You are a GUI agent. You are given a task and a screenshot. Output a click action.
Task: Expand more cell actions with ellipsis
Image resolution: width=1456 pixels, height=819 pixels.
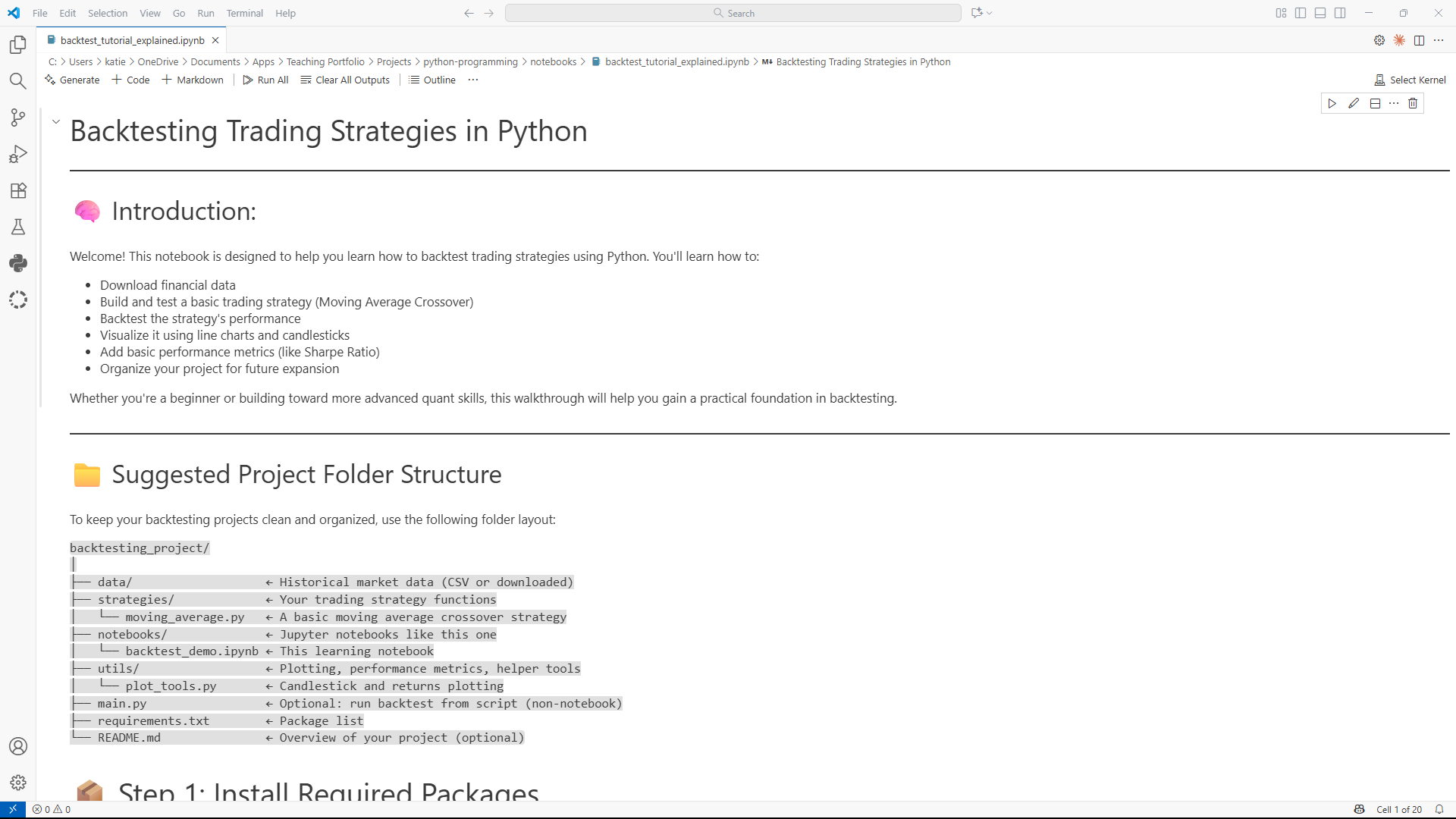coord(1394,103)
